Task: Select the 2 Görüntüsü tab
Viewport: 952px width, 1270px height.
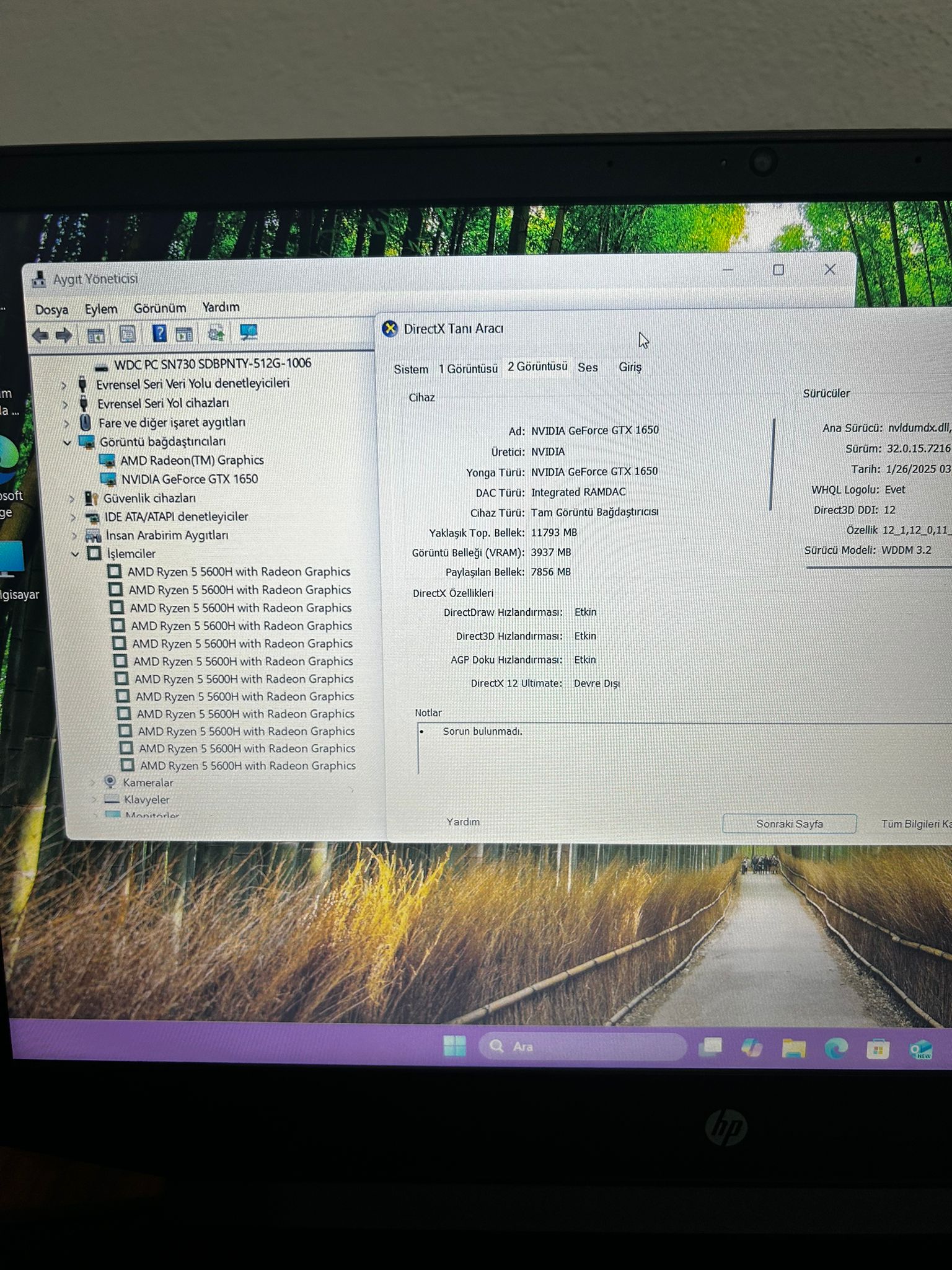Action: coord(537,366)
